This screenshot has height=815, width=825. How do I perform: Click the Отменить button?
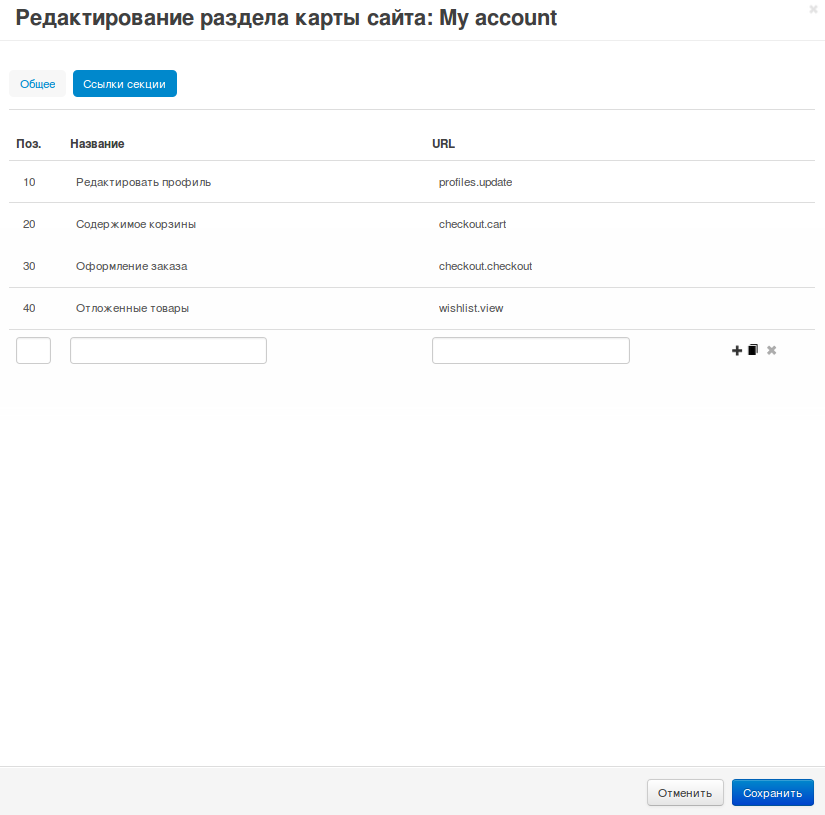pos(685,792)
